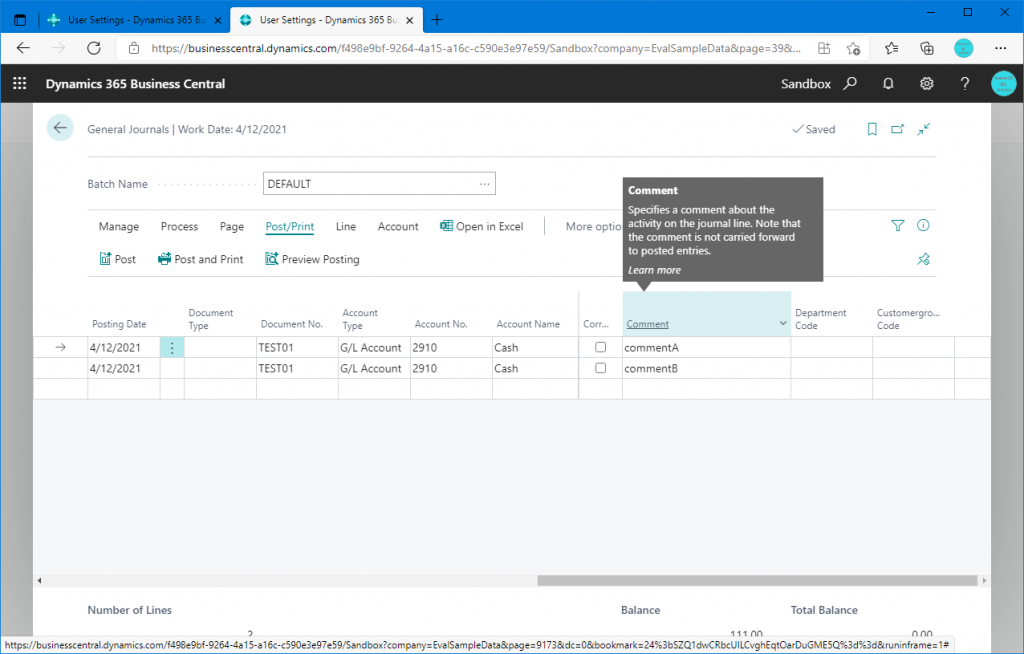Image resolution: width=1024 pixels, height=654 pixels.
Task: Open browser settings ellipsis menu
Action: (1000, 48)
